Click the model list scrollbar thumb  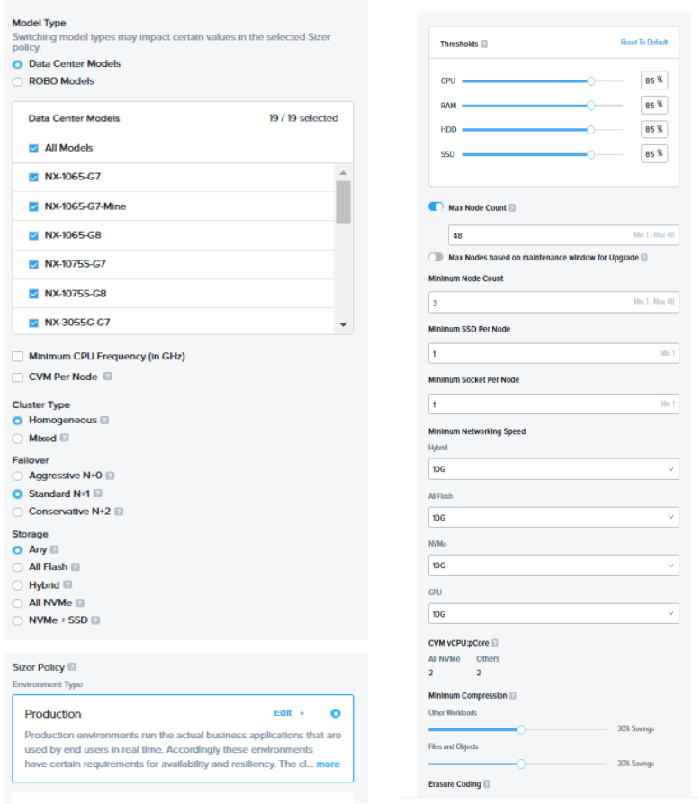point(343,202)
